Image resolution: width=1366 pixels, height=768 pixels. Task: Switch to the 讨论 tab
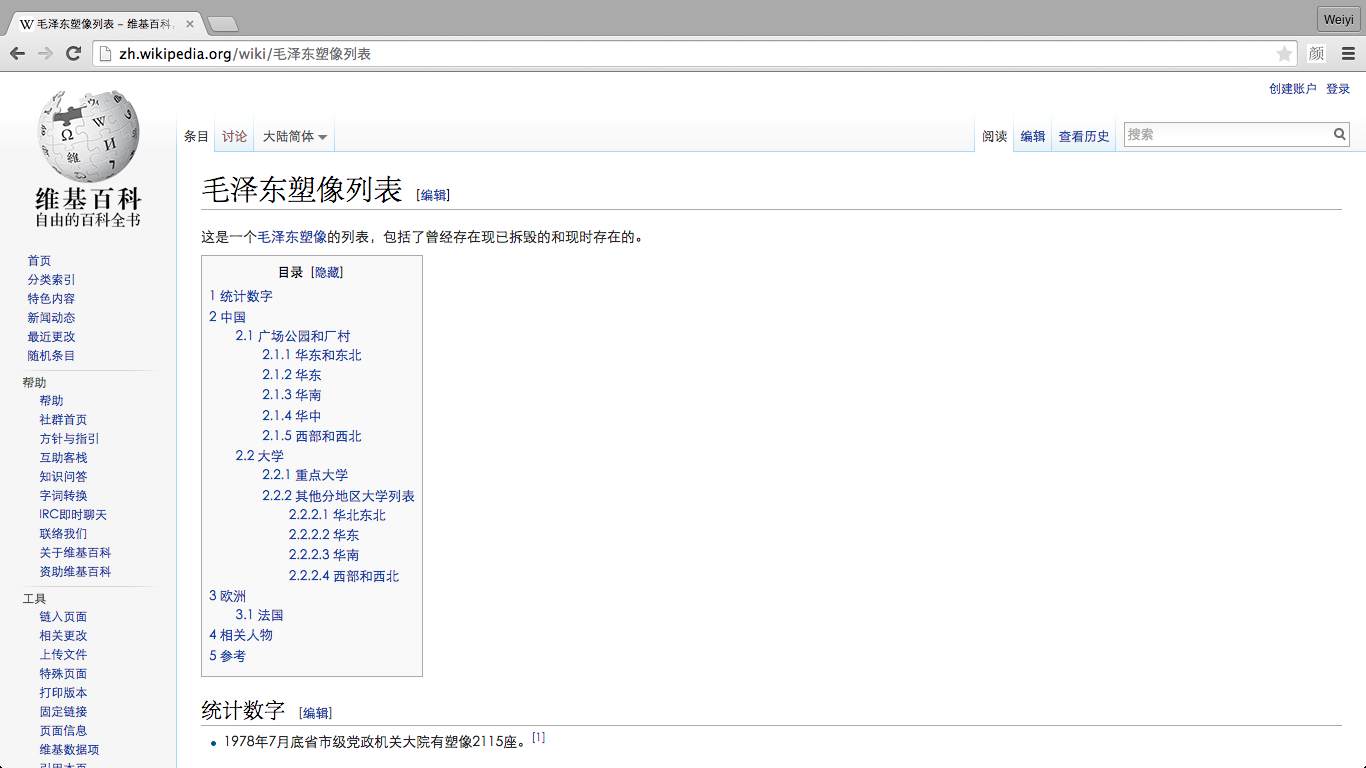(234, 137)
